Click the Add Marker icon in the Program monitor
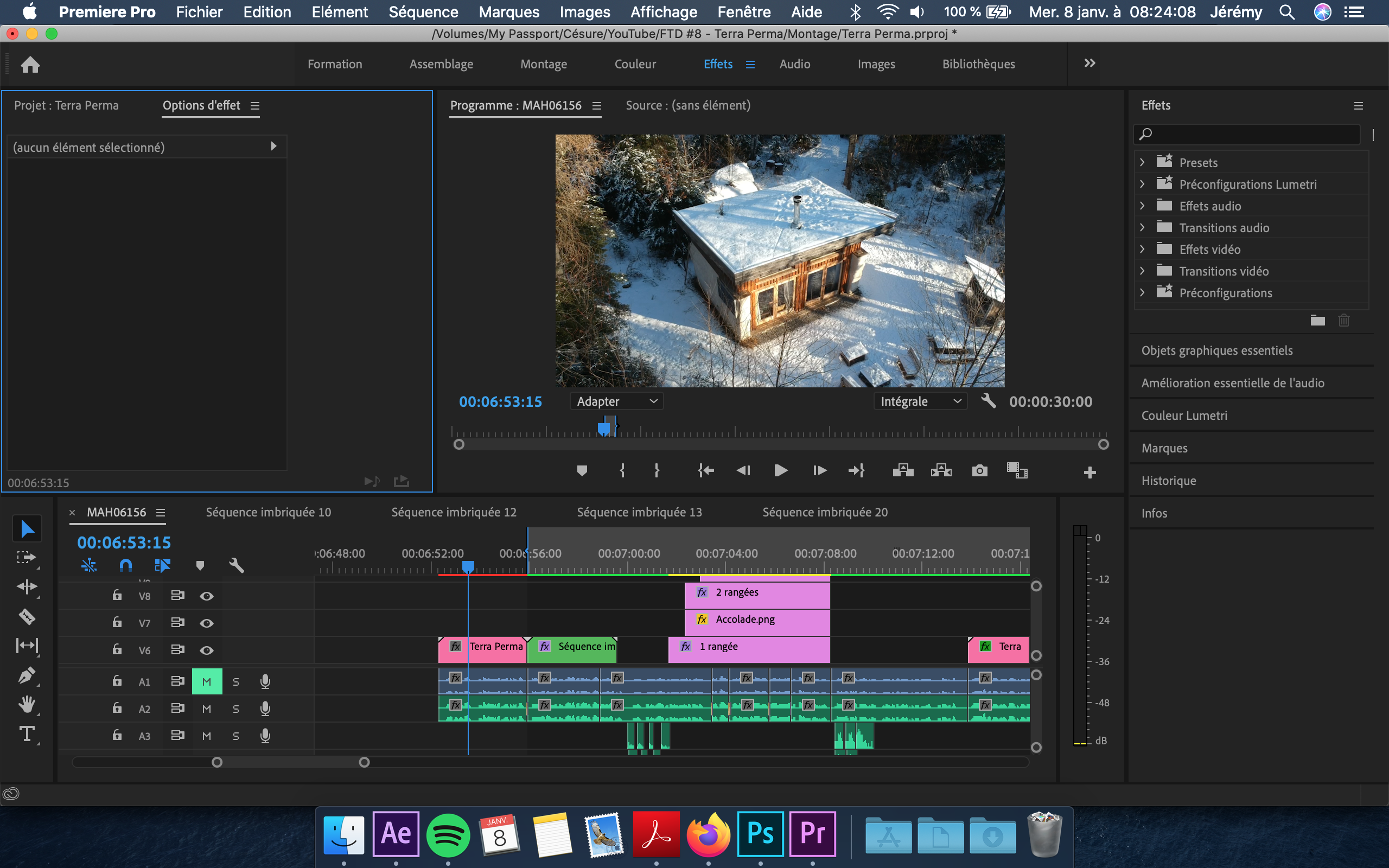The image size is (1389, 868). (582, 471)
